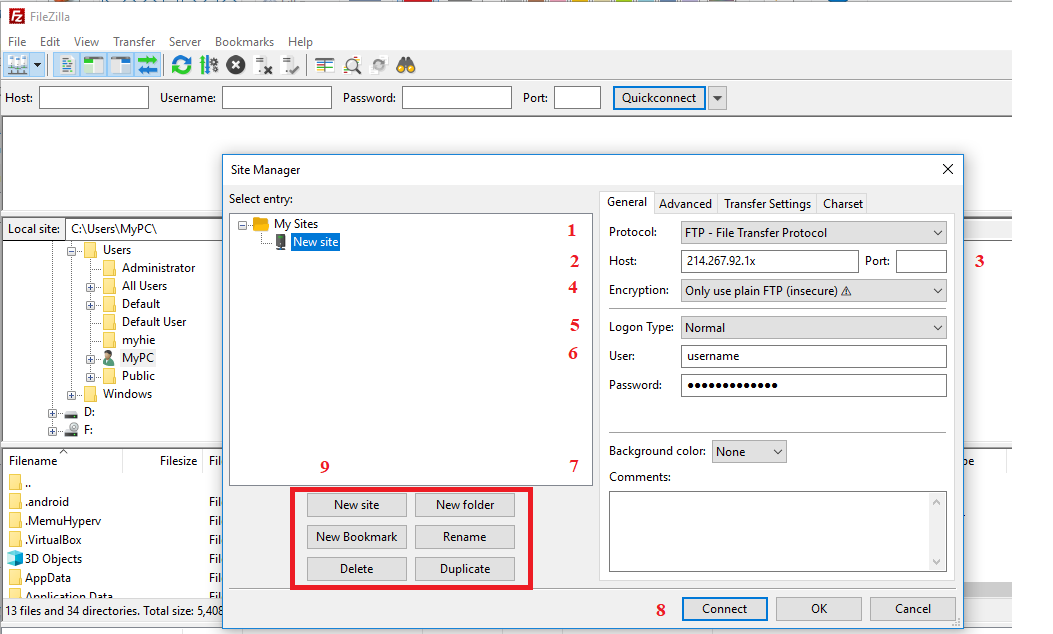Viewport: 1053px width, 634px height.
Task: Refresh file and folder lists icon
Action: pos(181,65)
